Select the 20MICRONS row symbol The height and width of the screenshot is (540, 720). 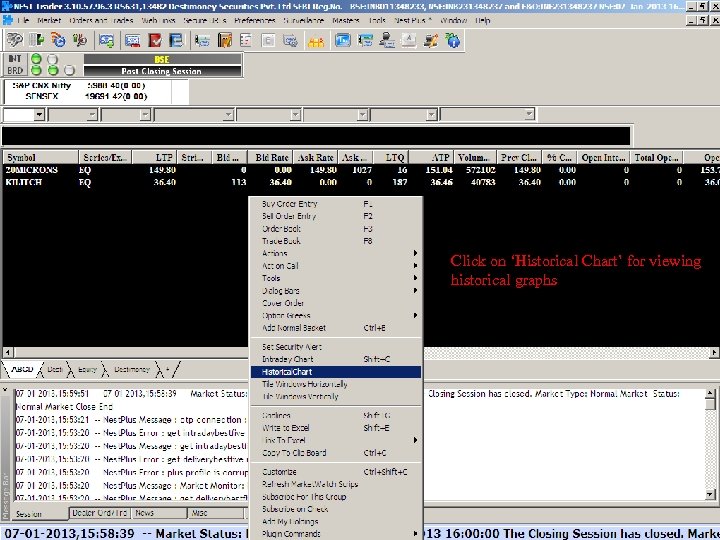(x=32, y=170)
